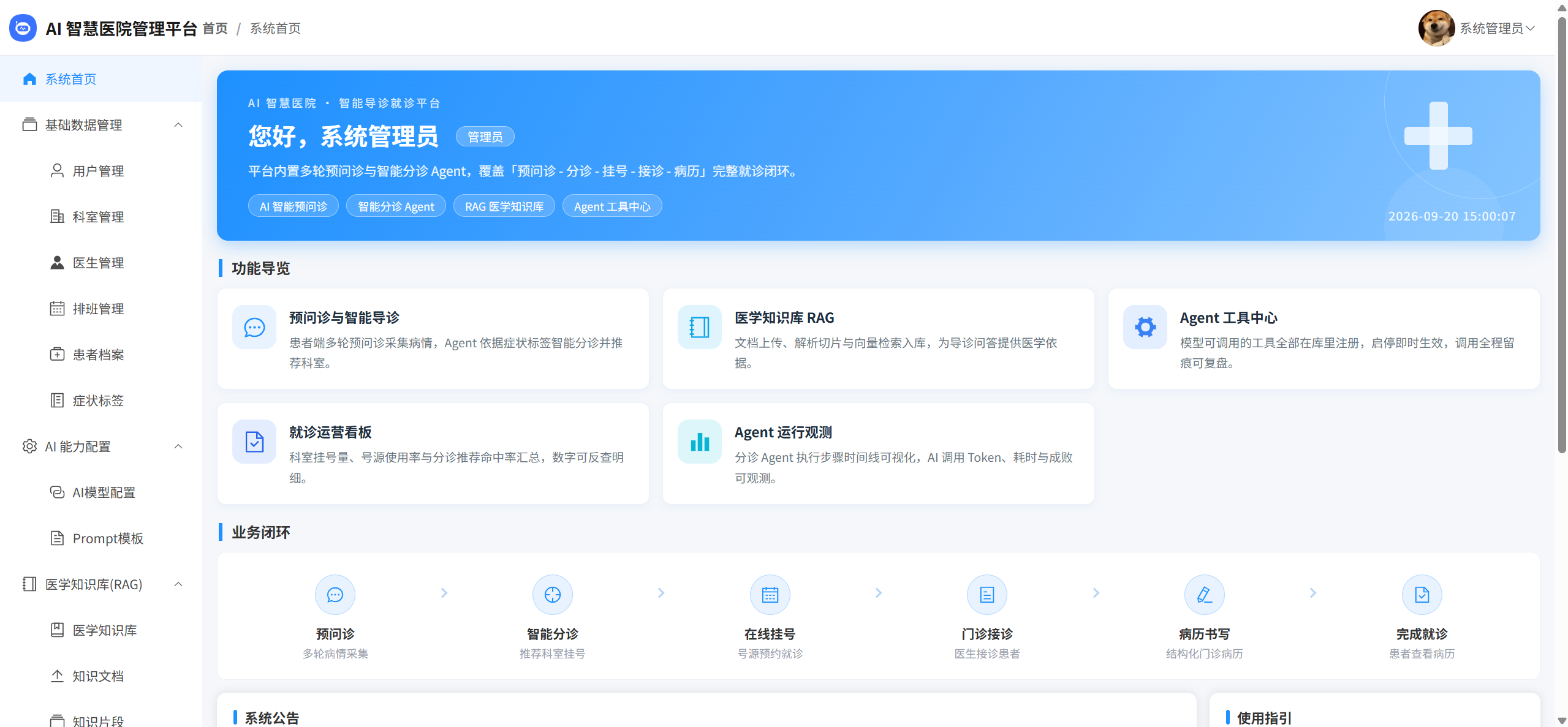Click the 病历书写 pencil step icon

(x=1205, y=594)
